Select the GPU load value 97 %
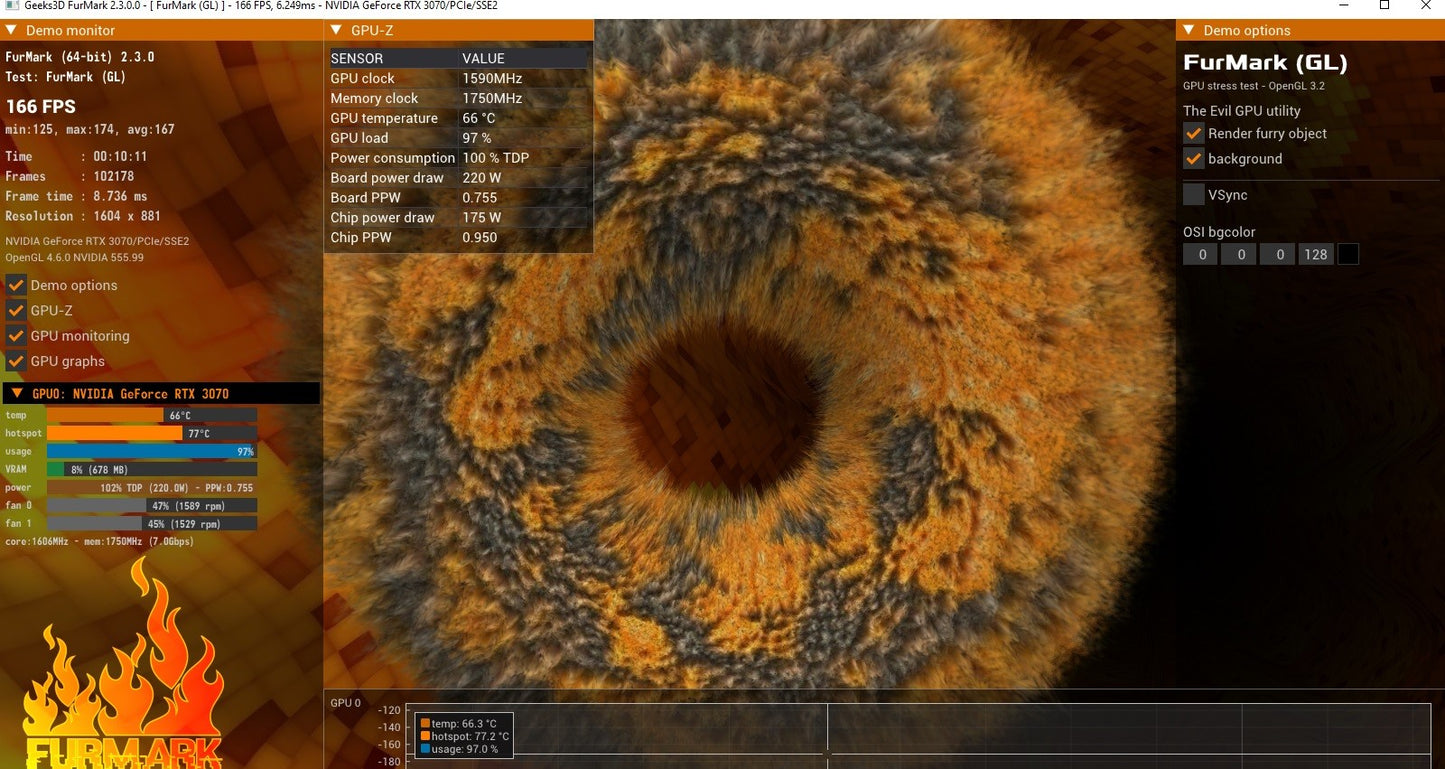The image size is (1445, 769). click(476, 138)
